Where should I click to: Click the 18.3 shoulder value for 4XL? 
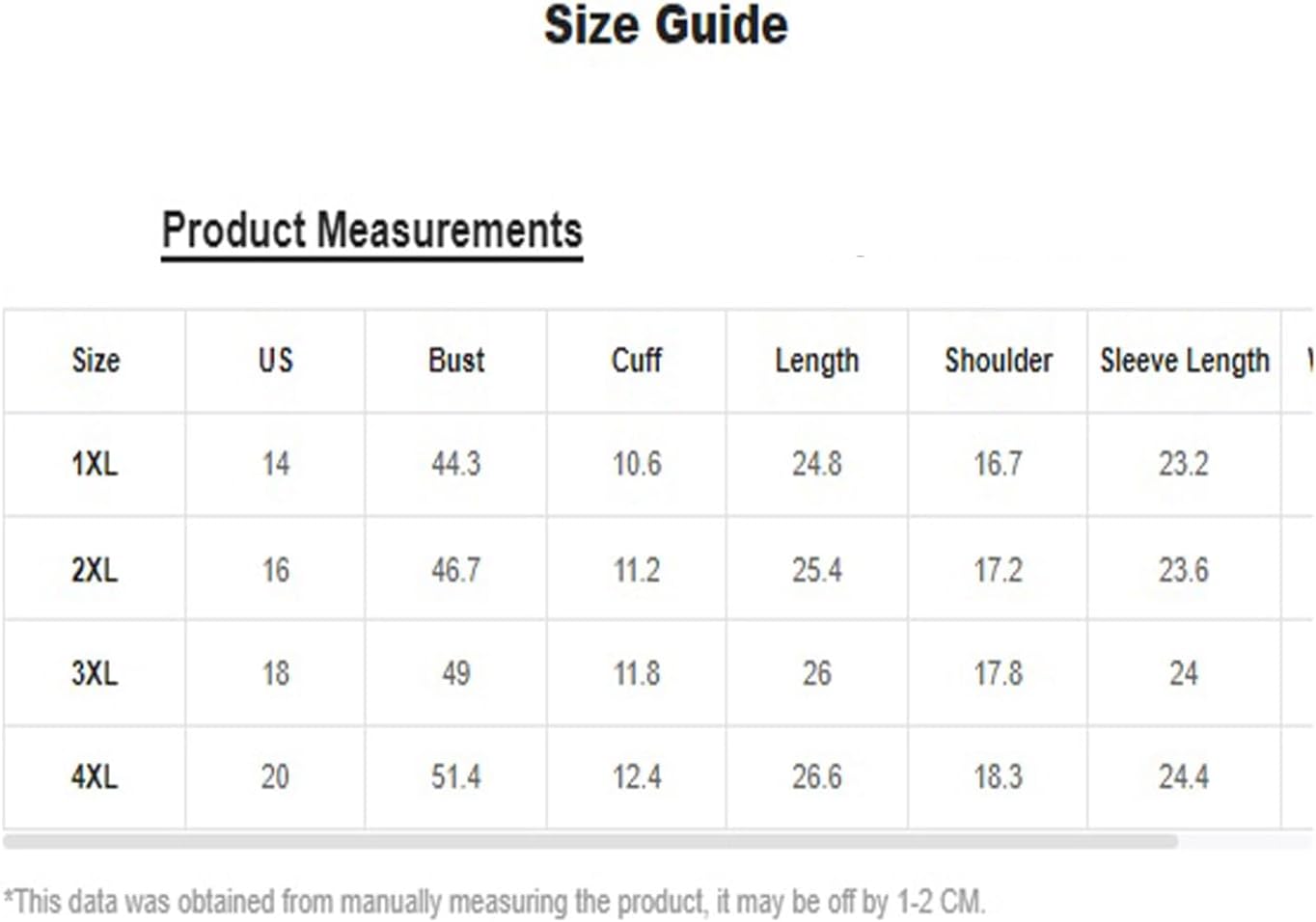tap(999, 776)
